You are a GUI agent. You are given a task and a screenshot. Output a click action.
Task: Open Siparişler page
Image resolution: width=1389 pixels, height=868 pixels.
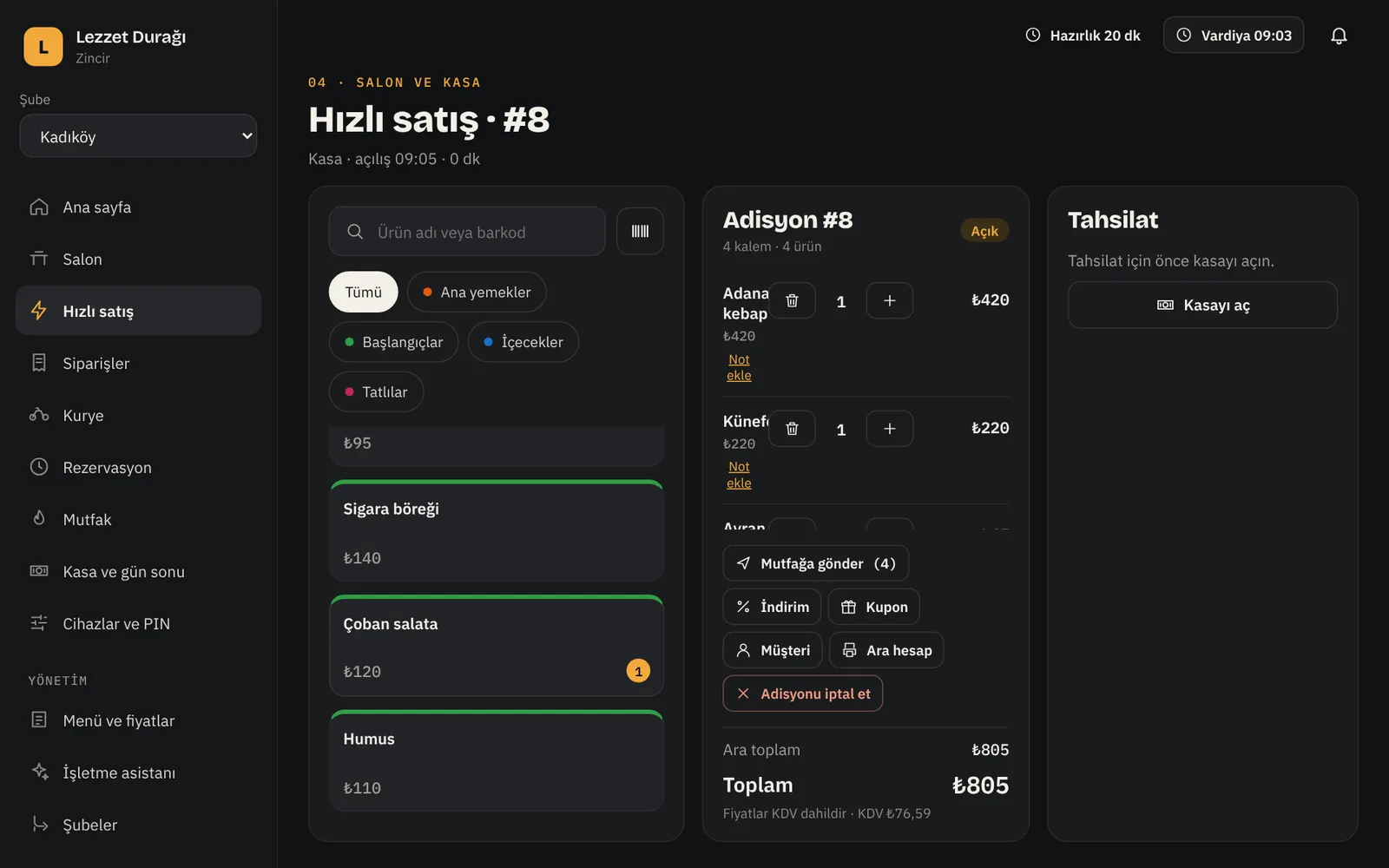(x=138, y=363)
